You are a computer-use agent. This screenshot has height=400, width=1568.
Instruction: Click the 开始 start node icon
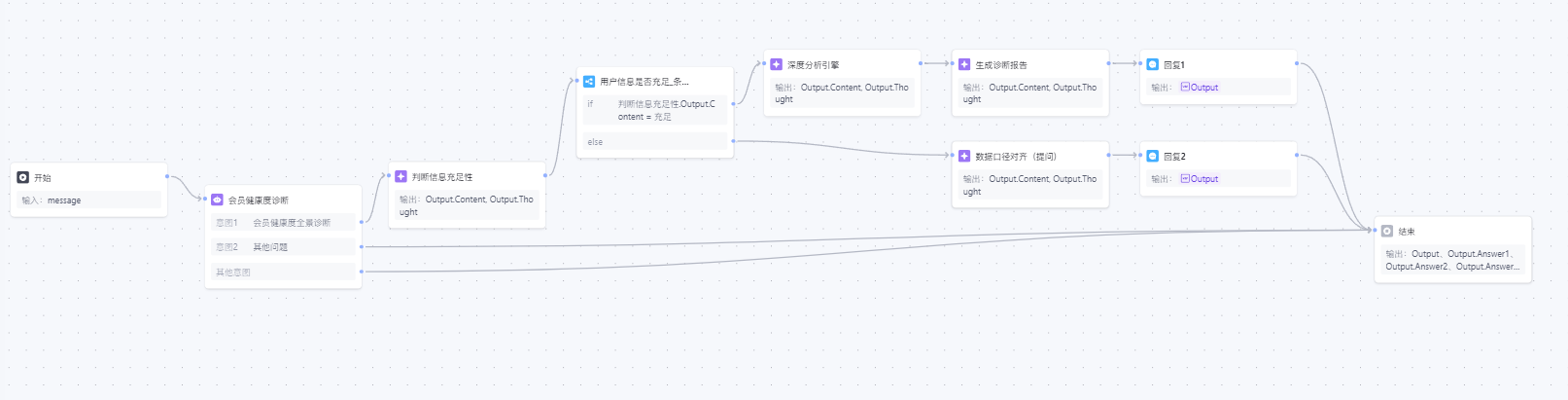point(23,178)
